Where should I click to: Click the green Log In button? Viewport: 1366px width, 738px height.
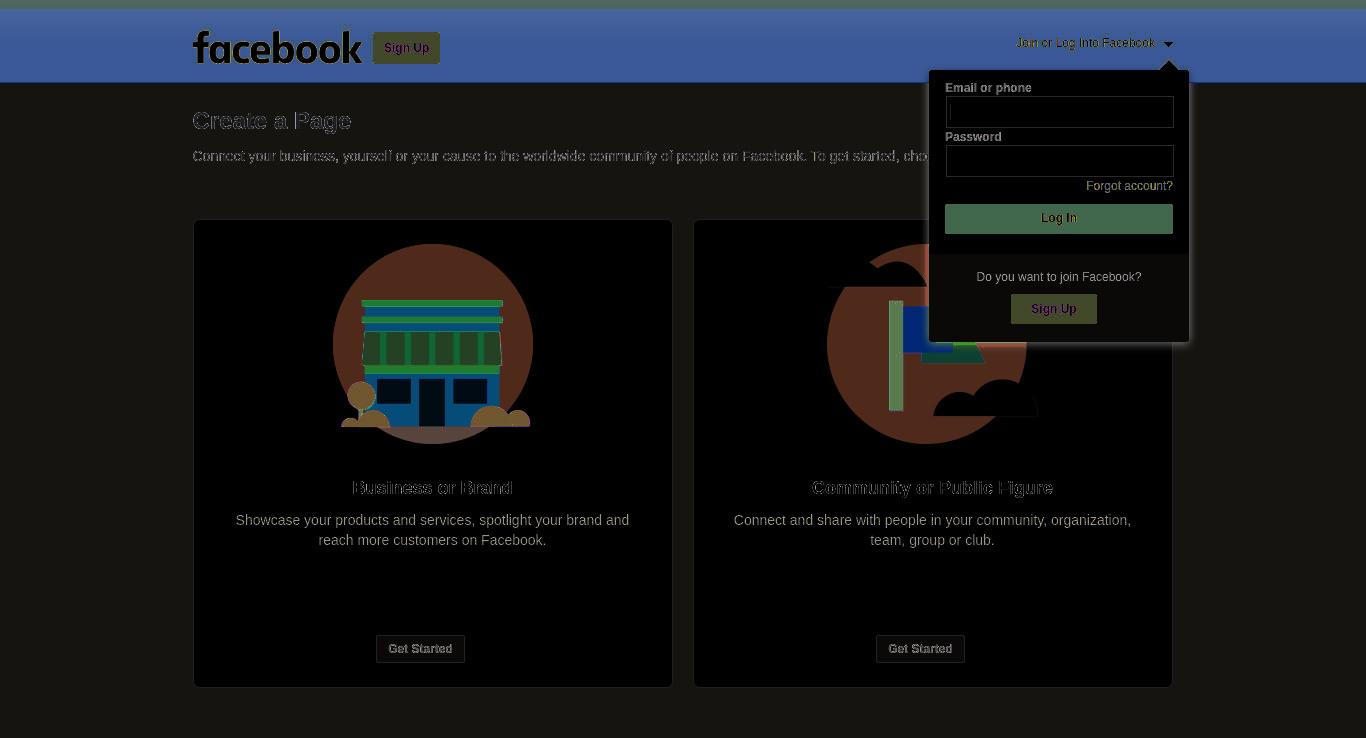coord(1059,219)
